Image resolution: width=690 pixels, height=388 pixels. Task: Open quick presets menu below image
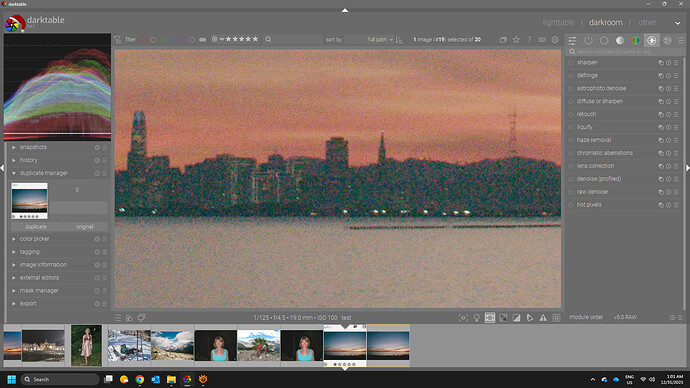[x=118, y=318]
